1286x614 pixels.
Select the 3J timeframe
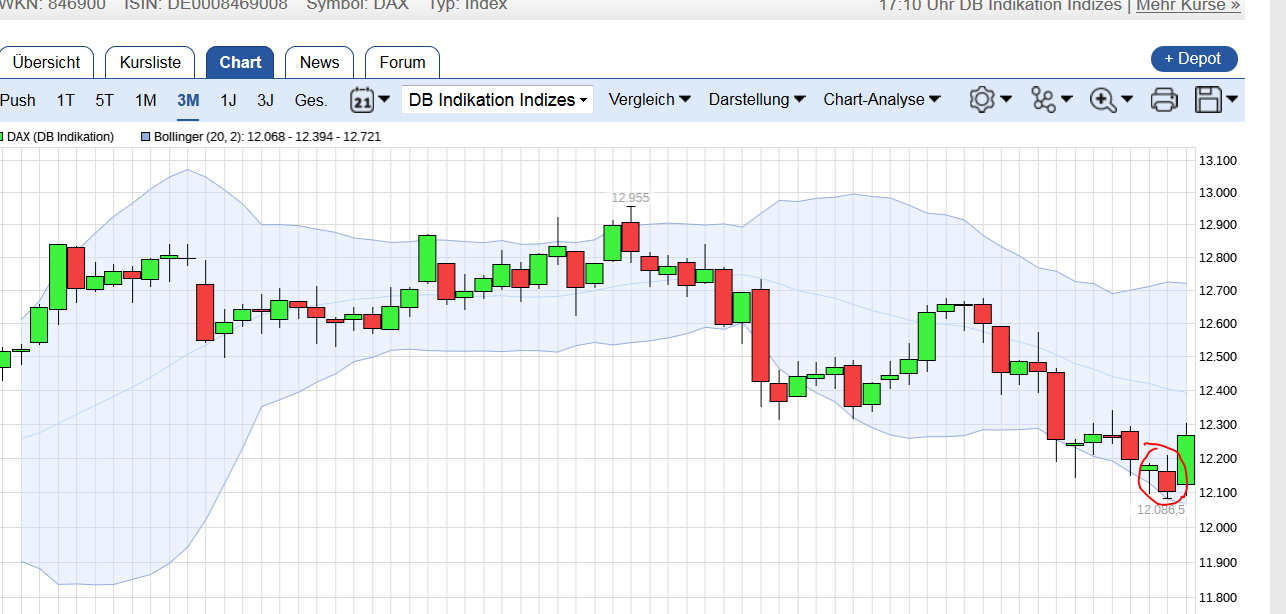[x=265, y=100]
